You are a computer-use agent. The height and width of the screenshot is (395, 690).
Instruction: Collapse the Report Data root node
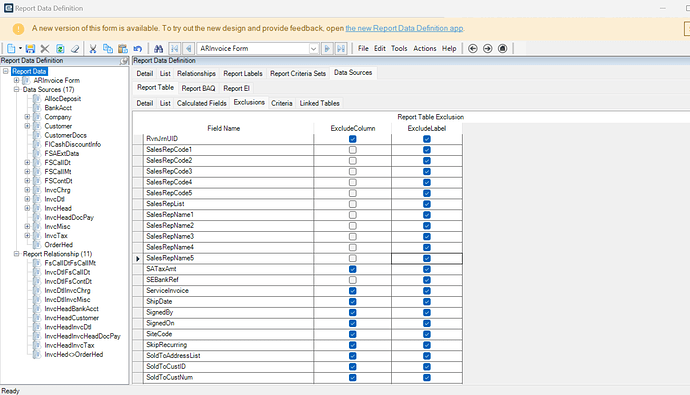6,71
